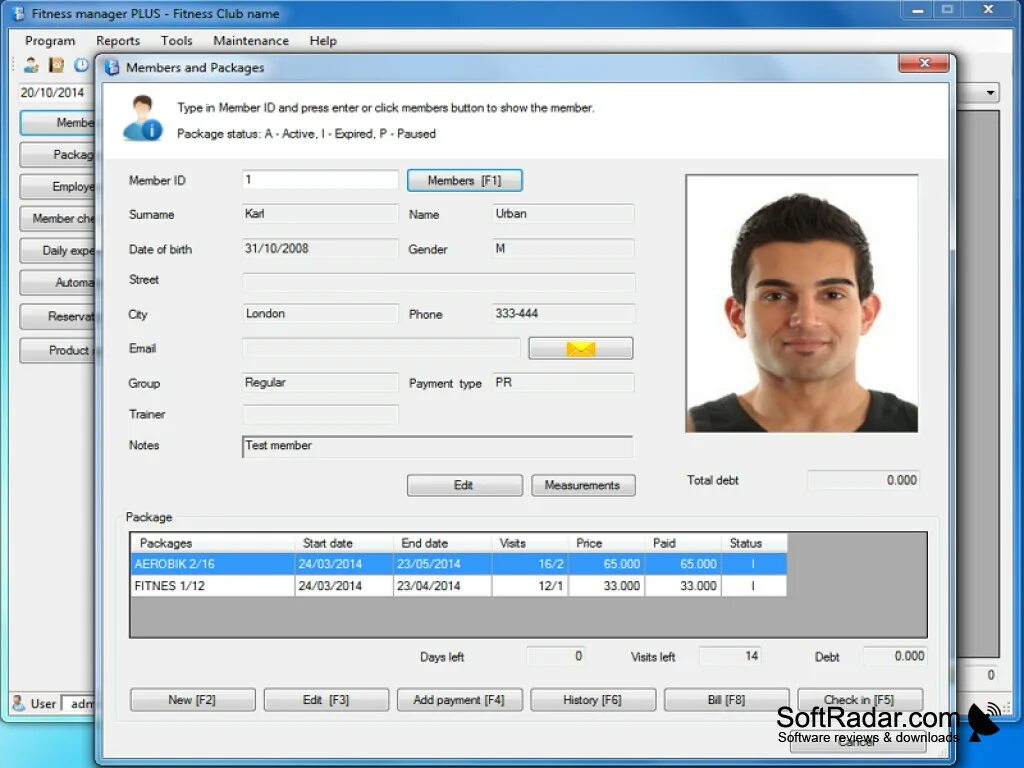
Task: Click the Name field showing Urban
Action: (x=563, y=214)
